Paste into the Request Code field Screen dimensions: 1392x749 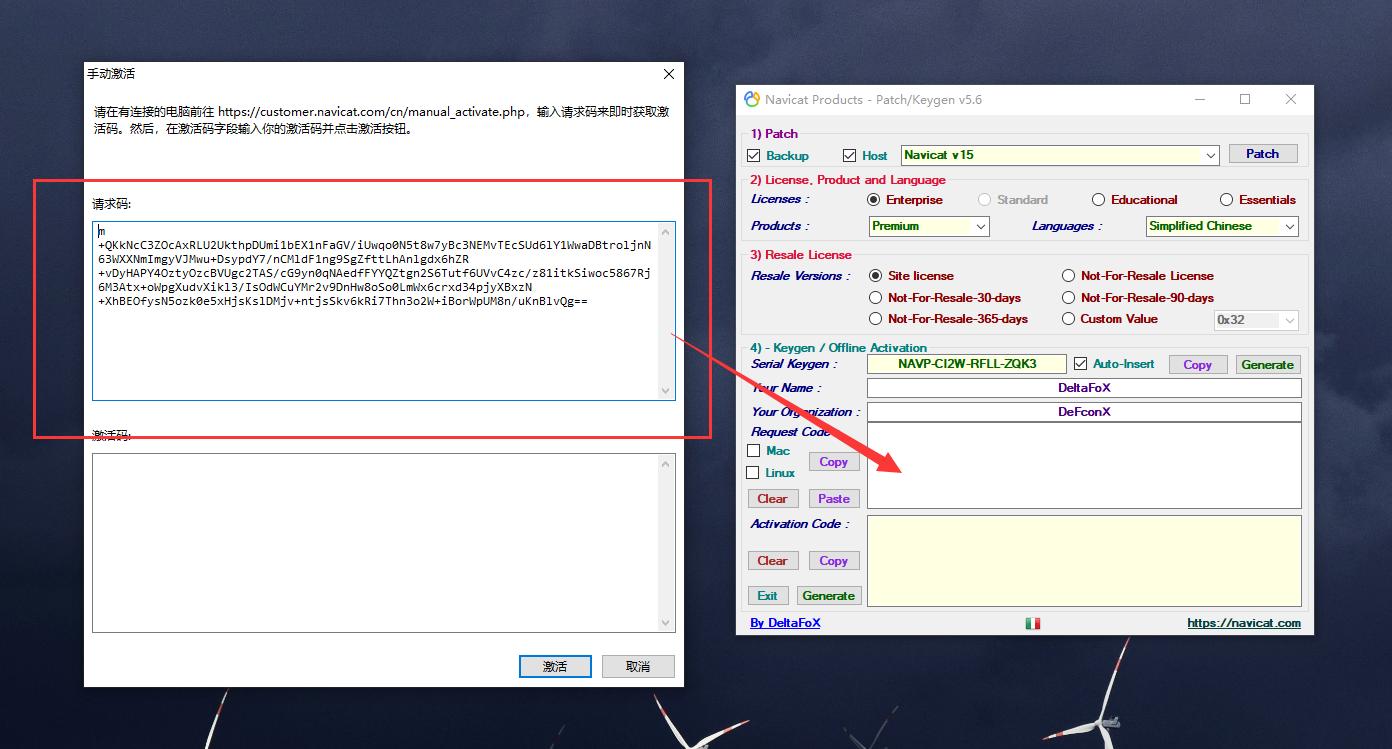click(834, 499)
